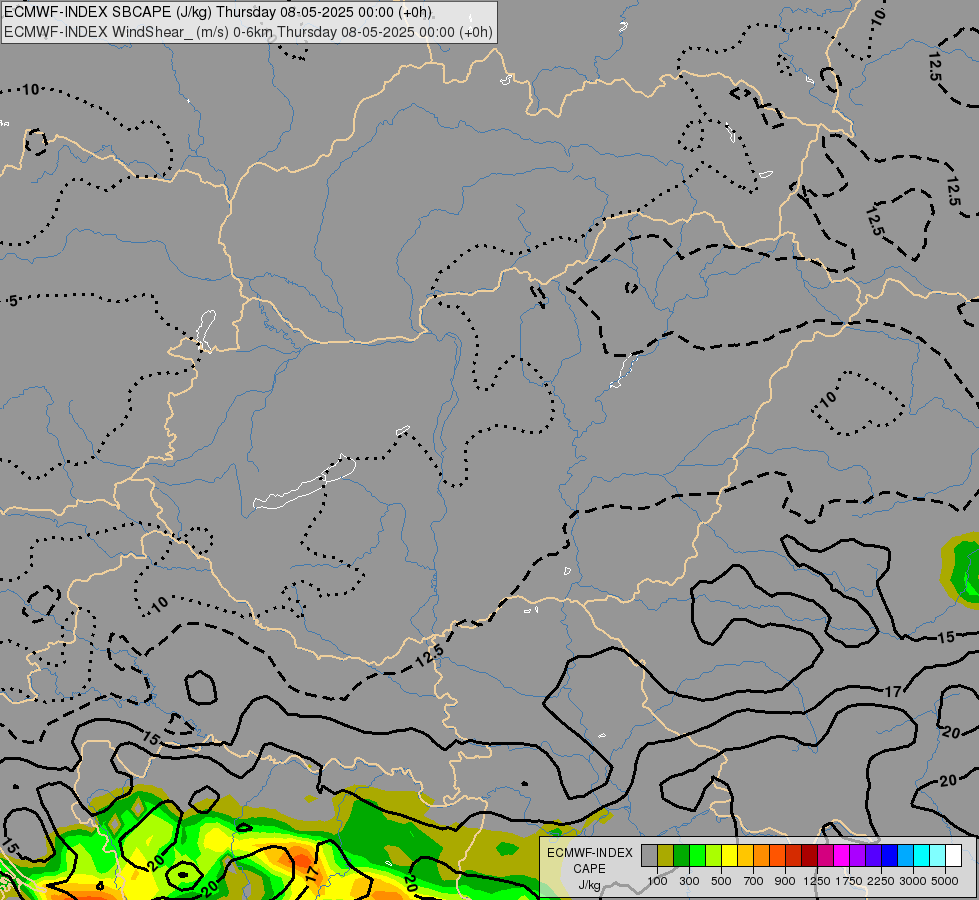Click the purple legend swatch
The height and width of the screenshot is (900, 979).
coord(858,855)
